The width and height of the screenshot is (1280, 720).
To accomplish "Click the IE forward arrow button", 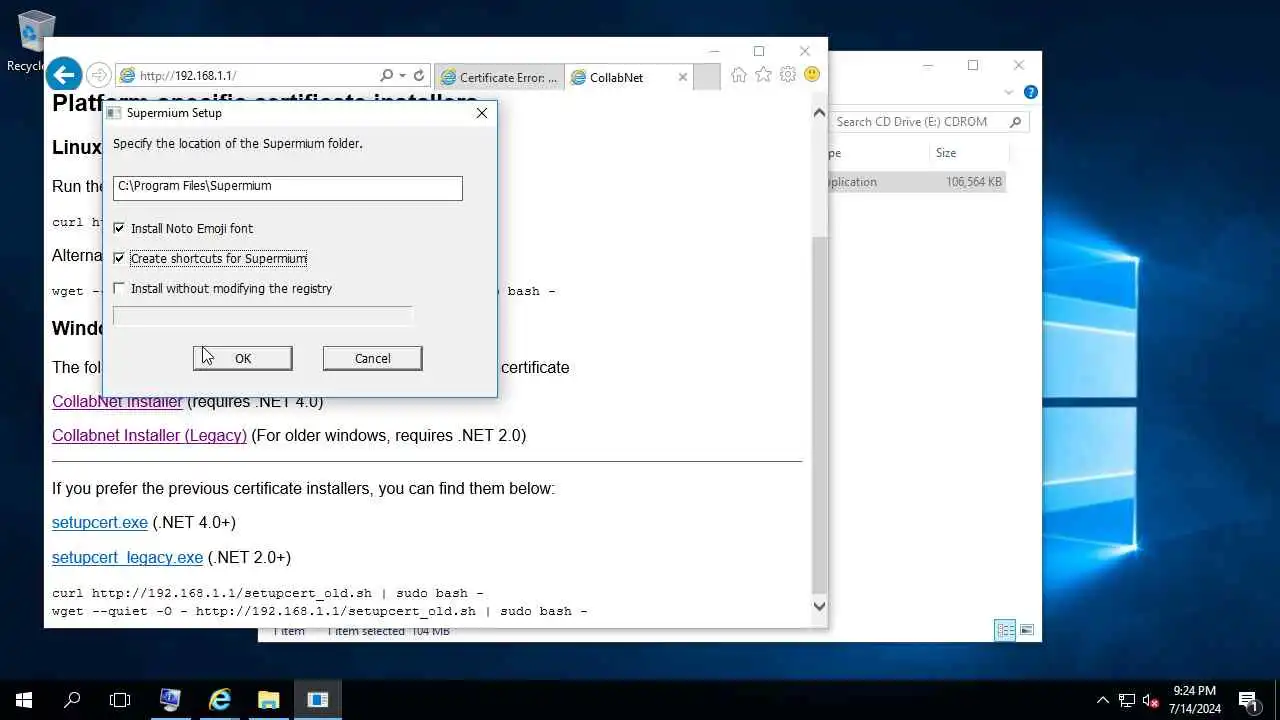I will point(98,75).
